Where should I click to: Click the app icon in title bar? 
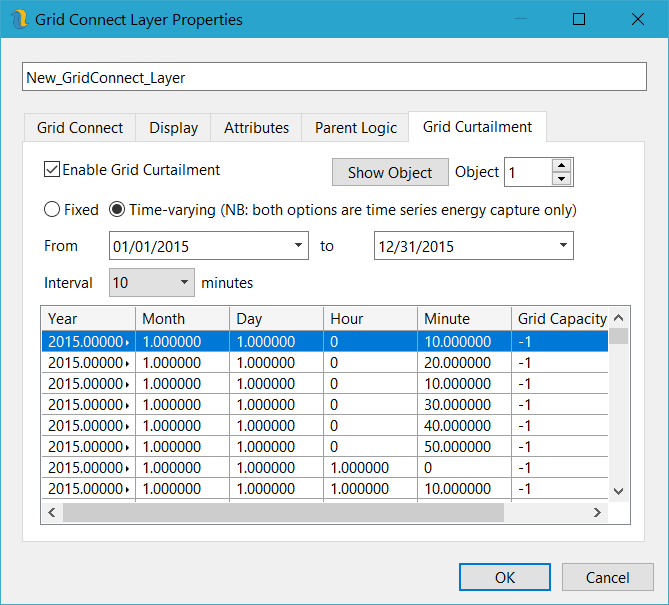[19, 19]
